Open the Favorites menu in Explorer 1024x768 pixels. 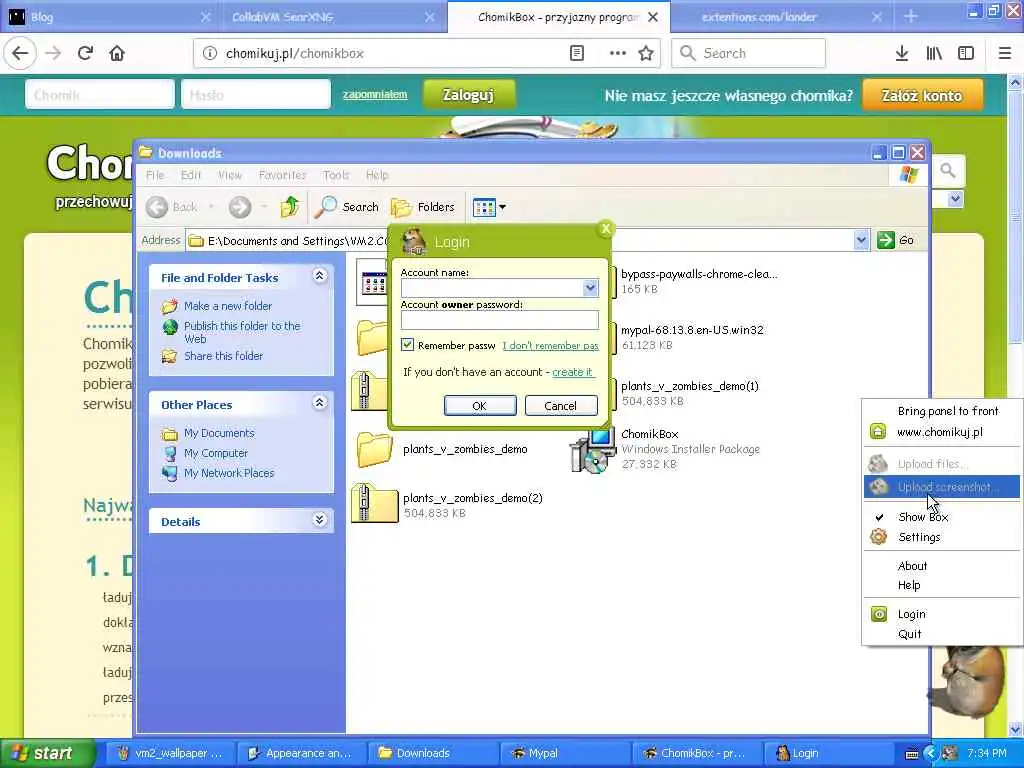click(x=282, y=175)
